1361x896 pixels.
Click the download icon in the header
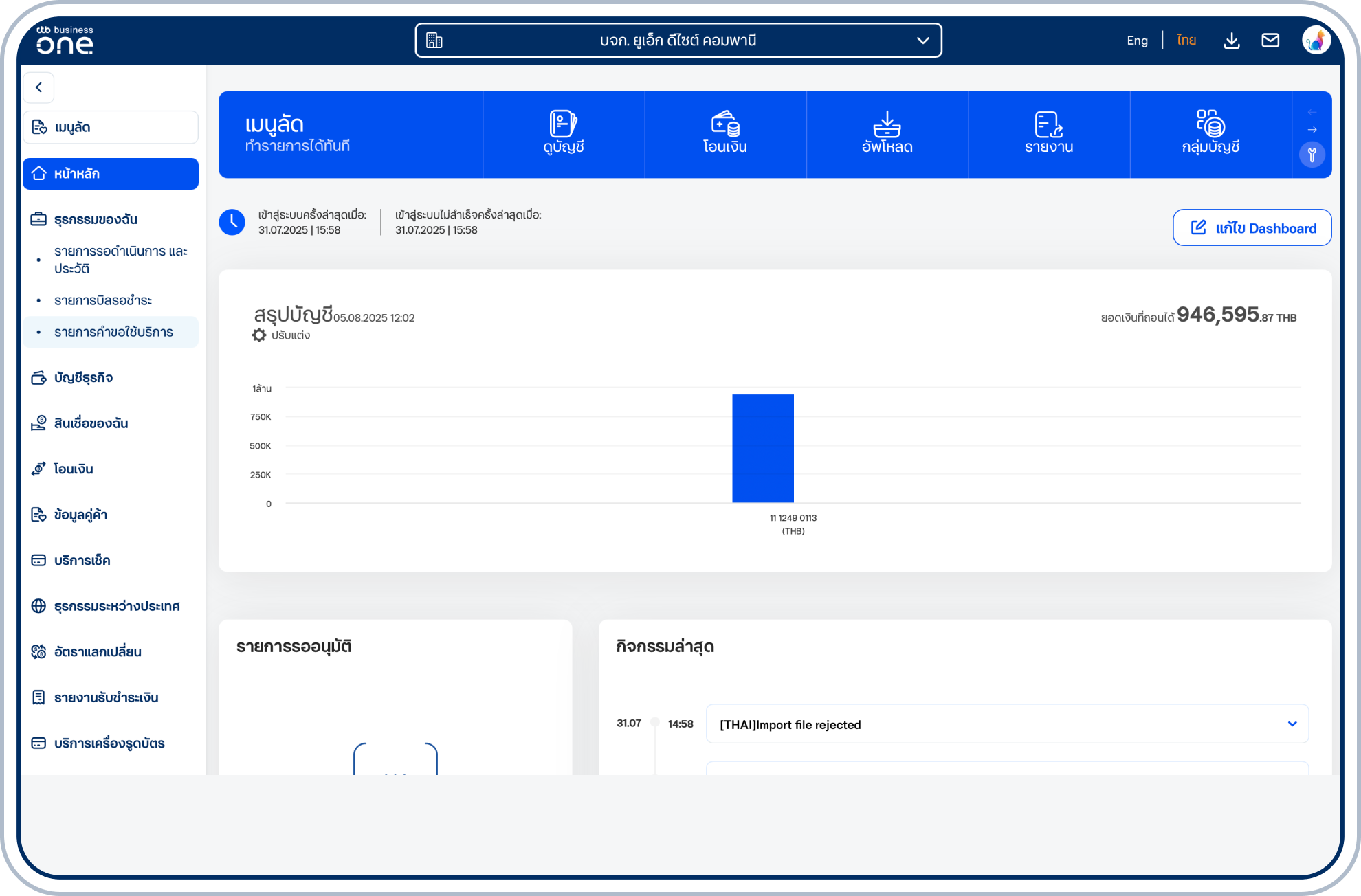[1231, 41]
